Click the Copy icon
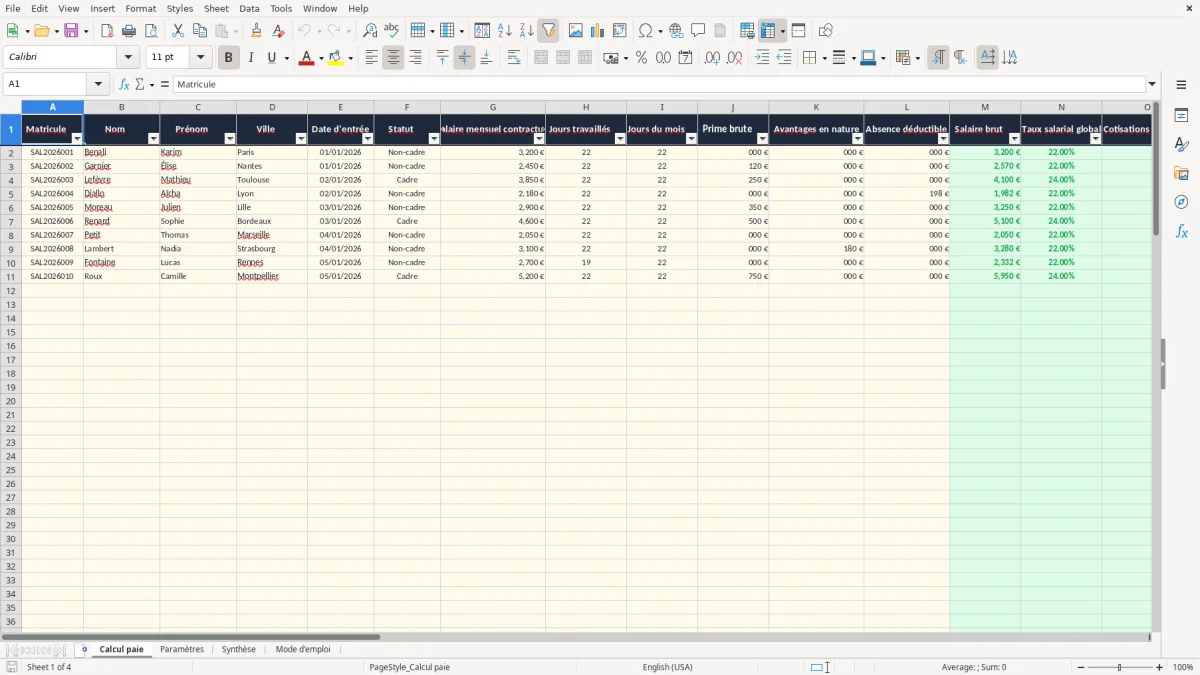 (200, 31)
